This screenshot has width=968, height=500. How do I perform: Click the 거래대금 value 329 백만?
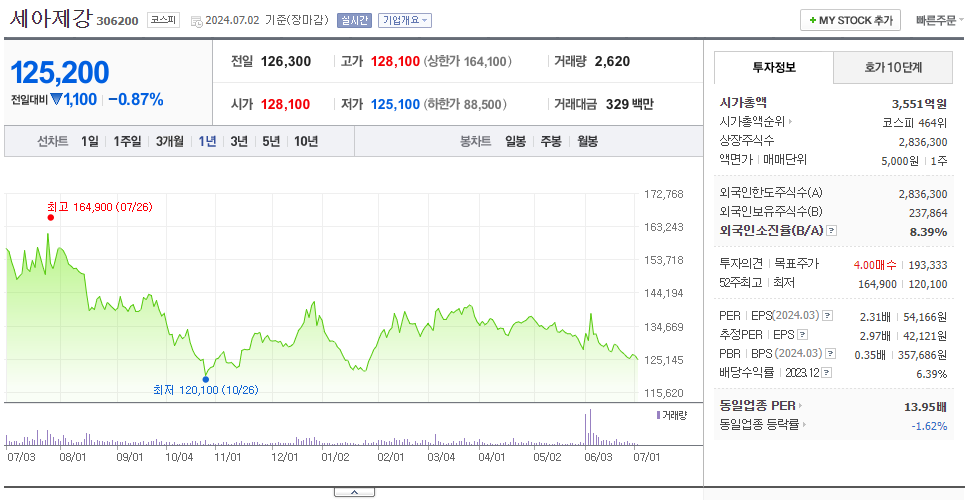[630, 104]
